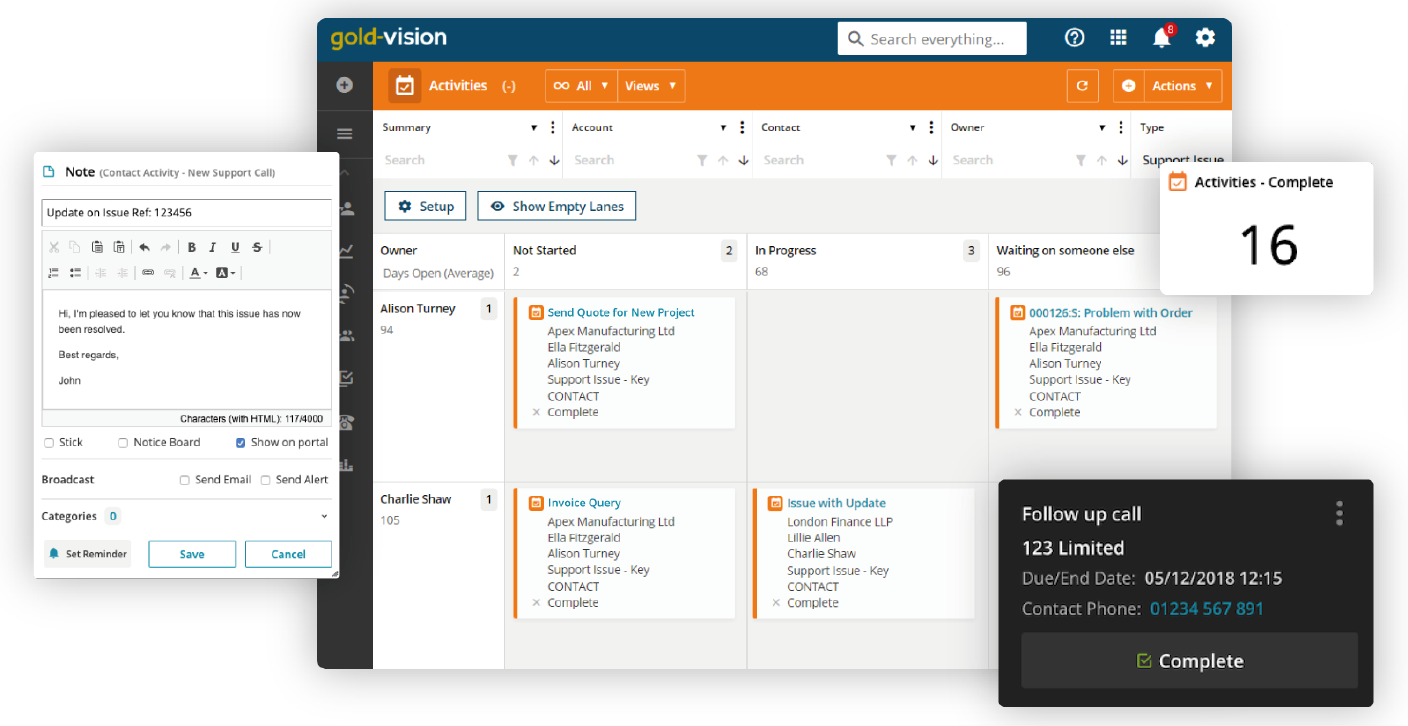Viewport: 1408px width, 726px height.
Task: Mark Follow up call as Complete
Action: (1189, 660)
